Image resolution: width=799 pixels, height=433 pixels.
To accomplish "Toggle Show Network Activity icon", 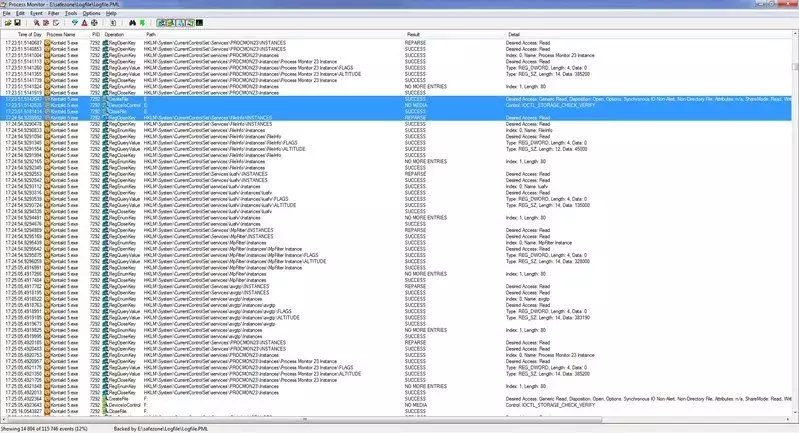I will coord(180,23).
